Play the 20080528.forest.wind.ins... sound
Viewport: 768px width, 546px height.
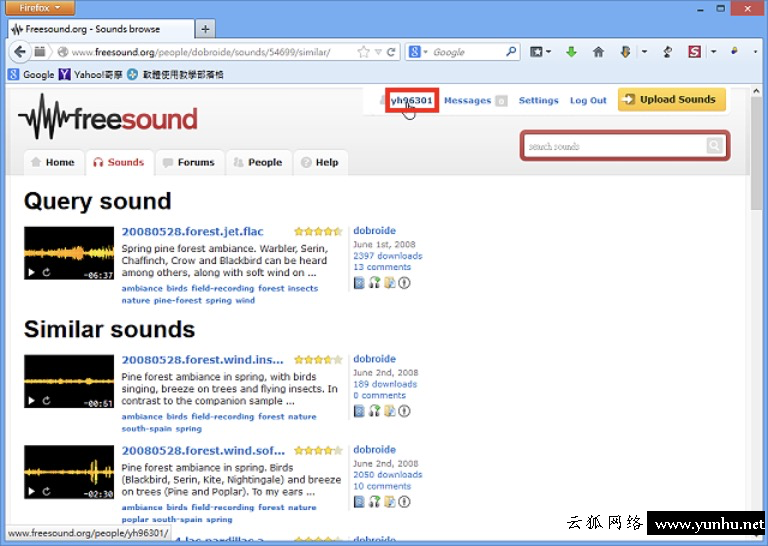[x=31, y=401]
